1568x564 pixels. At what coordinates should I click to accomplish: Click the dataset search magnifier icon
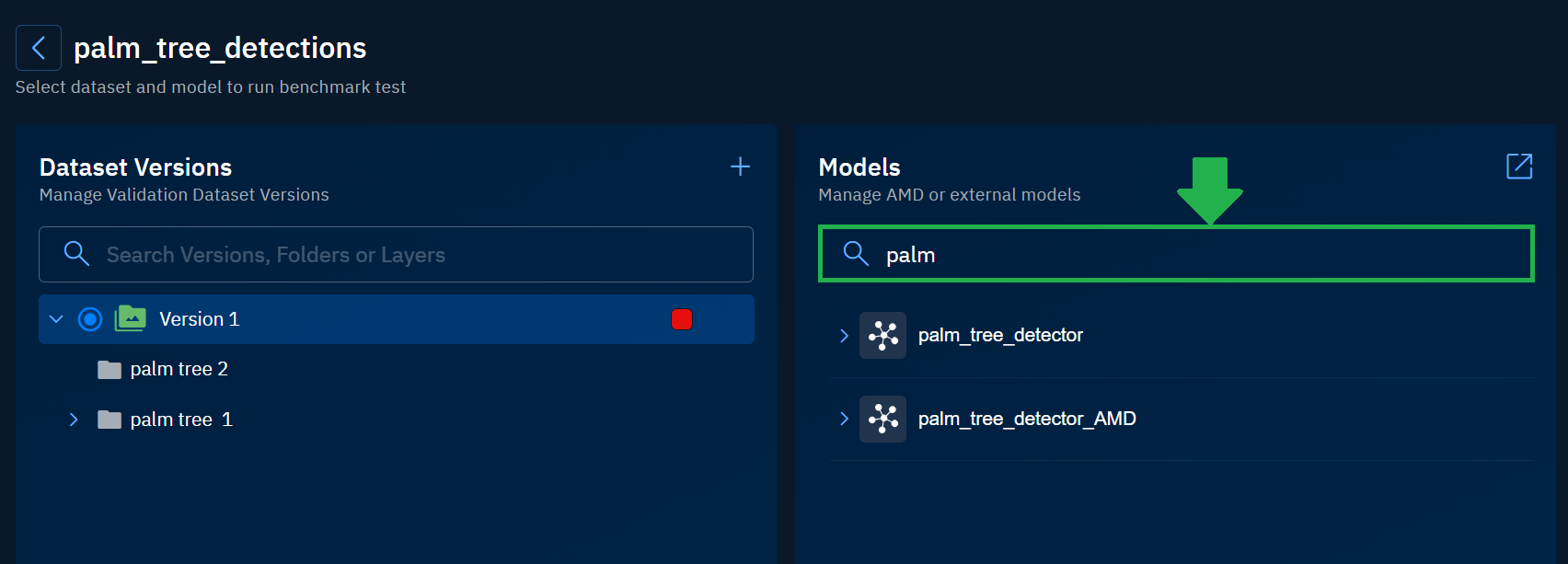(x=76, y=254)
